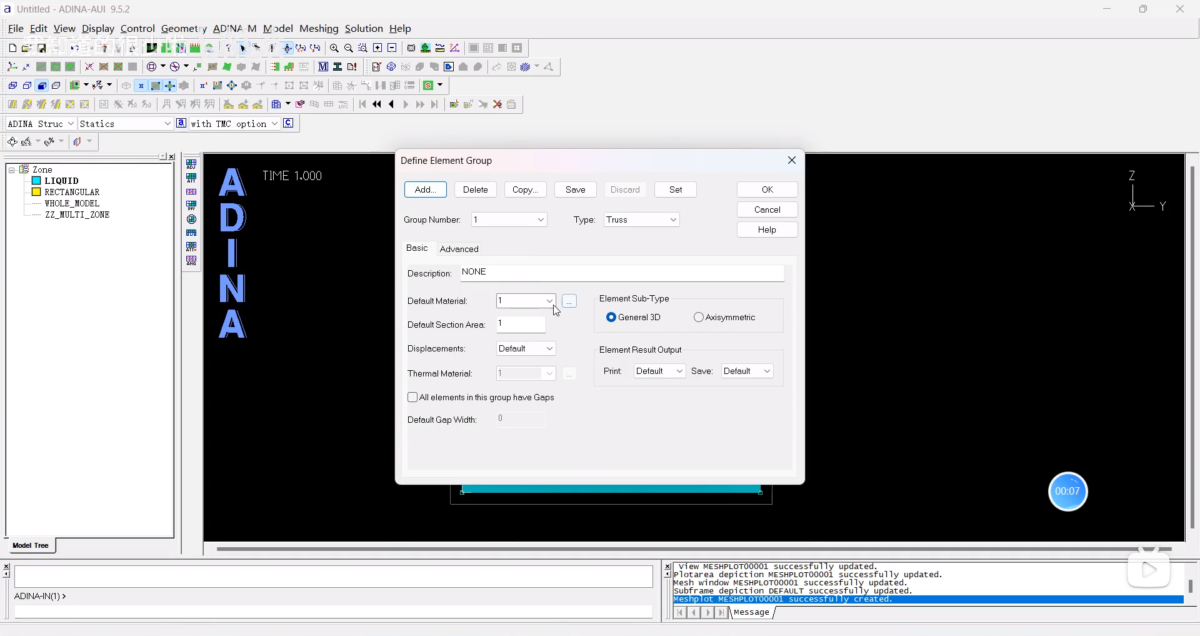The height and width of the screenshot is (636, 1200).
Task: Click the Default Section Area field
Action: pyautogui.click(x=521, y=324)
